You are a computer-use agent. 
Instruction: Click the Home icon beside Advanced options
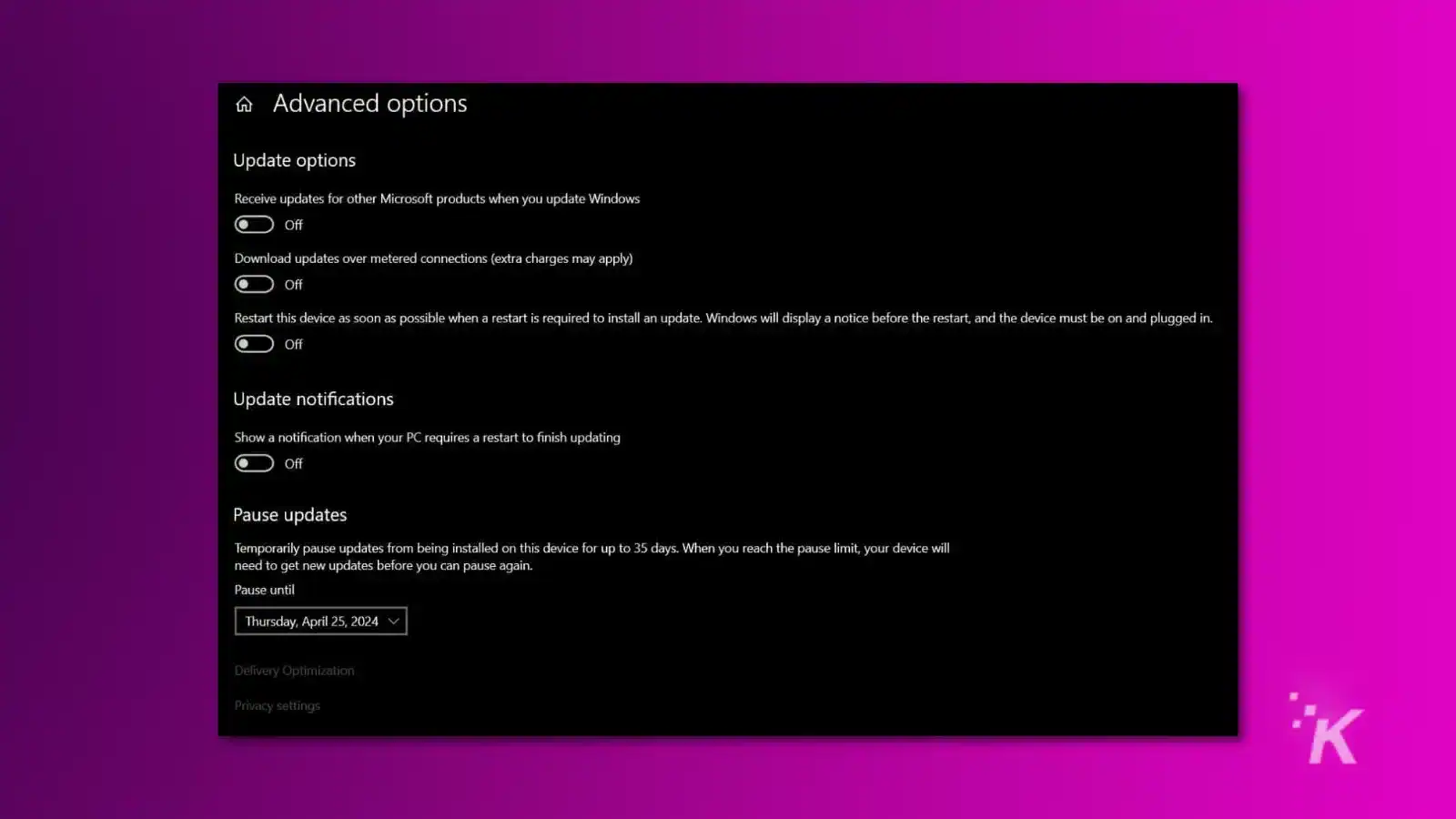pos(244,105)
